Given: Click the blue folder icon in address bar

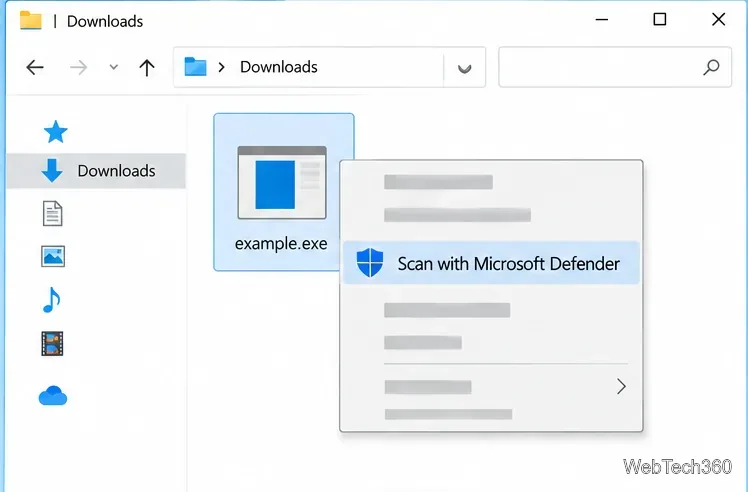Looking at the screenshot, I should [x=195, y=67].
